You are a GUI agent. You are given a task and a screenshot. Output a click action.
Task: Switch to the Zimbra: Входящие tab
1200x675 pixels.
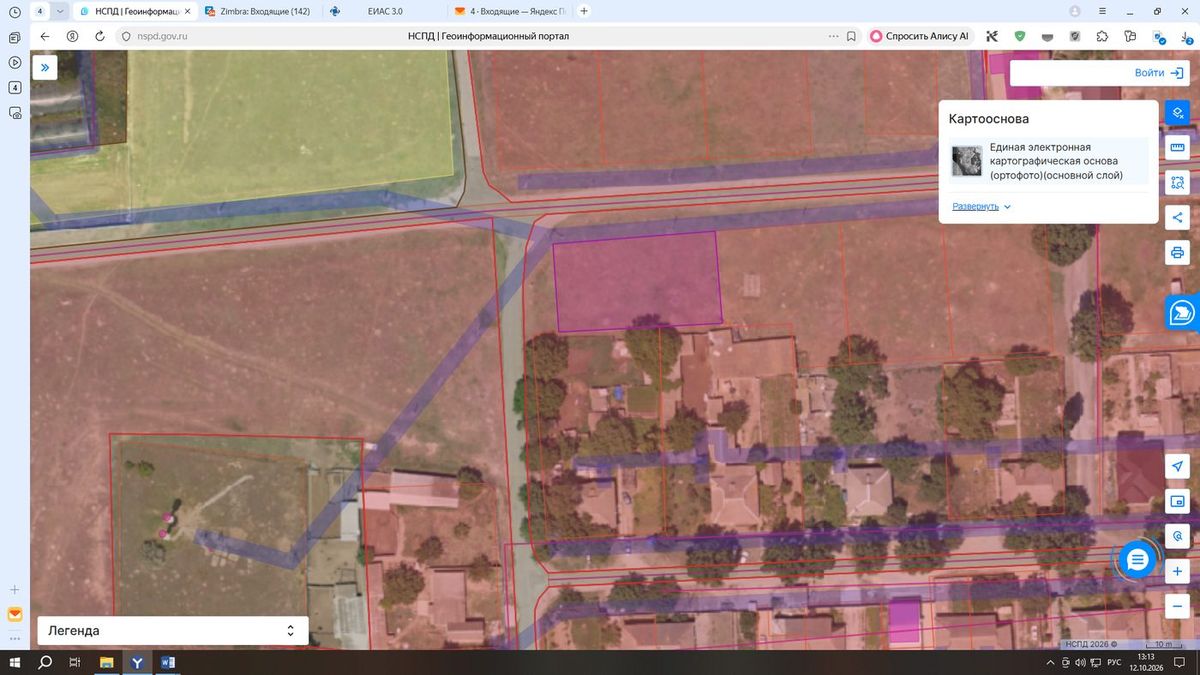(257, 11)
